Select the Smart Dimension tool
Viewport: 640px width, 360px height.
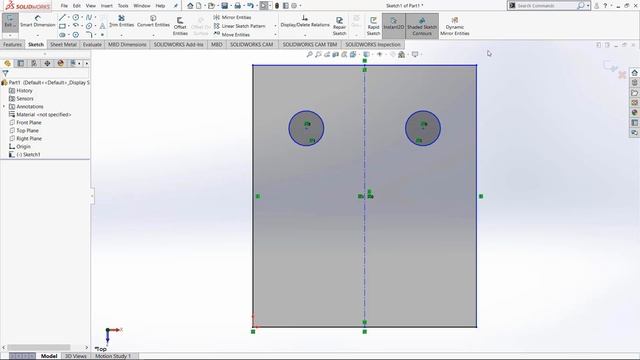click(38, 21)
